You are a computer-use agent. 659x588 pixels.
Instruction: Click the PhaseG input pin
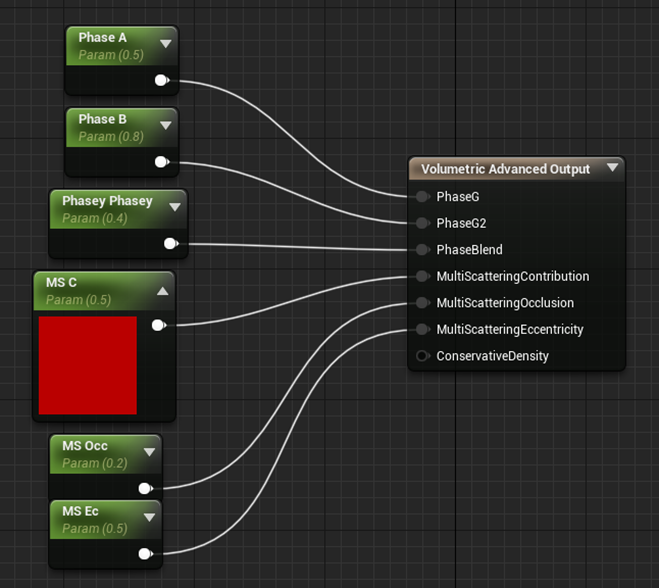(422, 196)
